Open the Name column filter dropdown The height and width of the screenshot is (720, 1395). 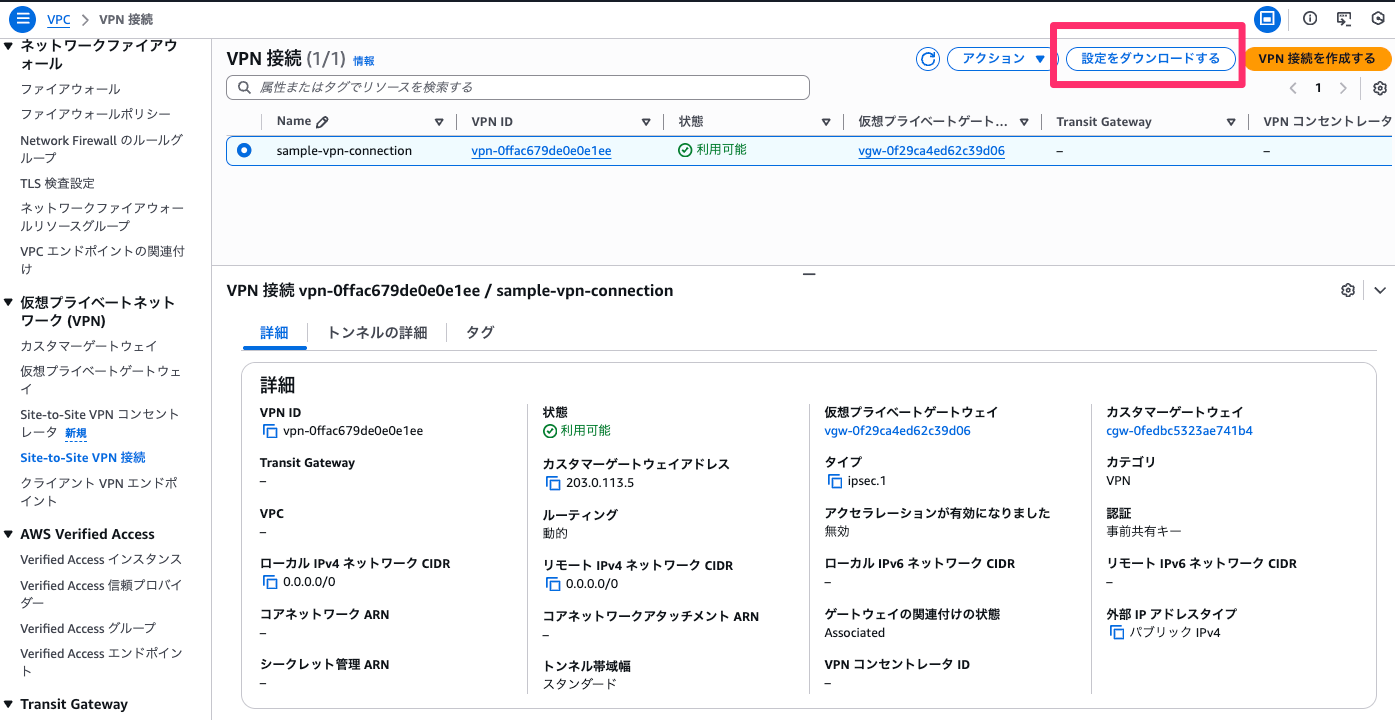(x=439, y=121)
